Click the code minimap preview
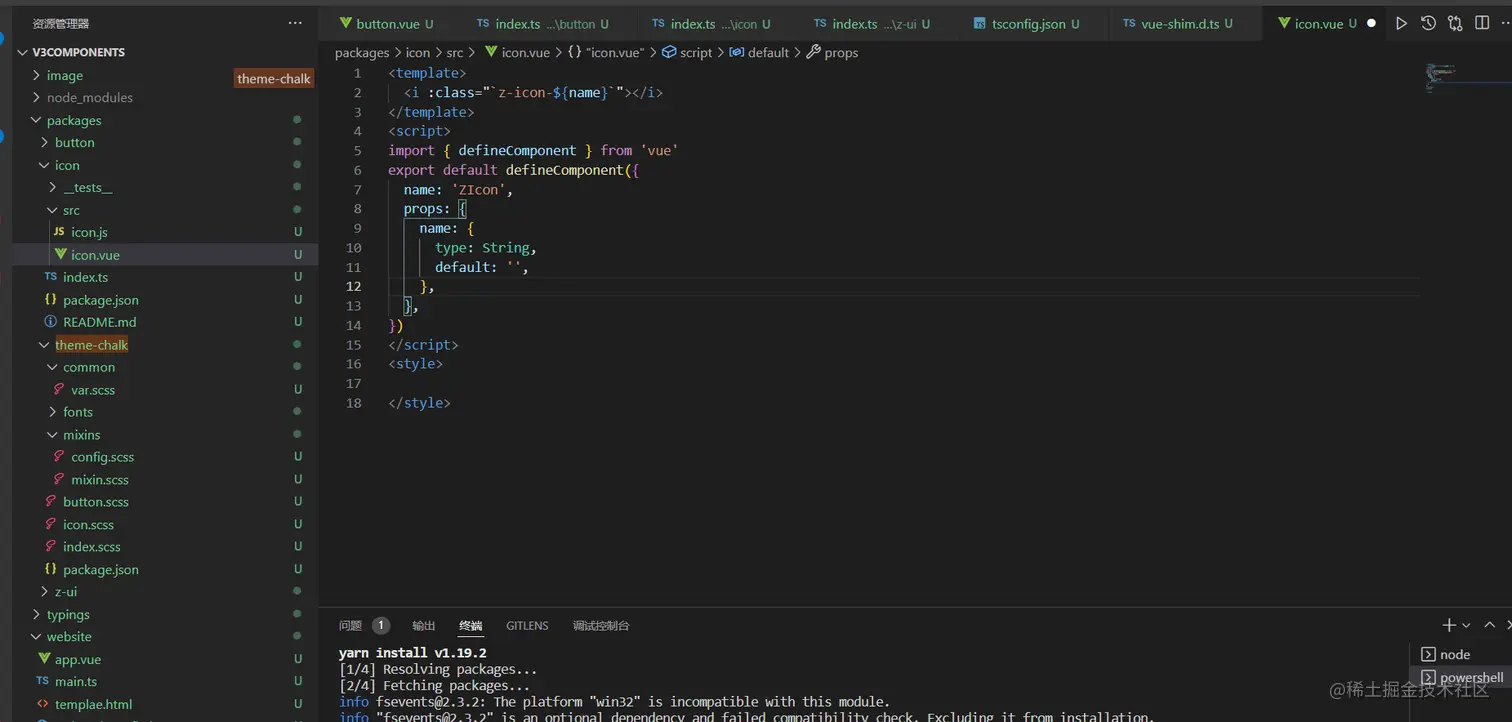 click(1440, 73)
